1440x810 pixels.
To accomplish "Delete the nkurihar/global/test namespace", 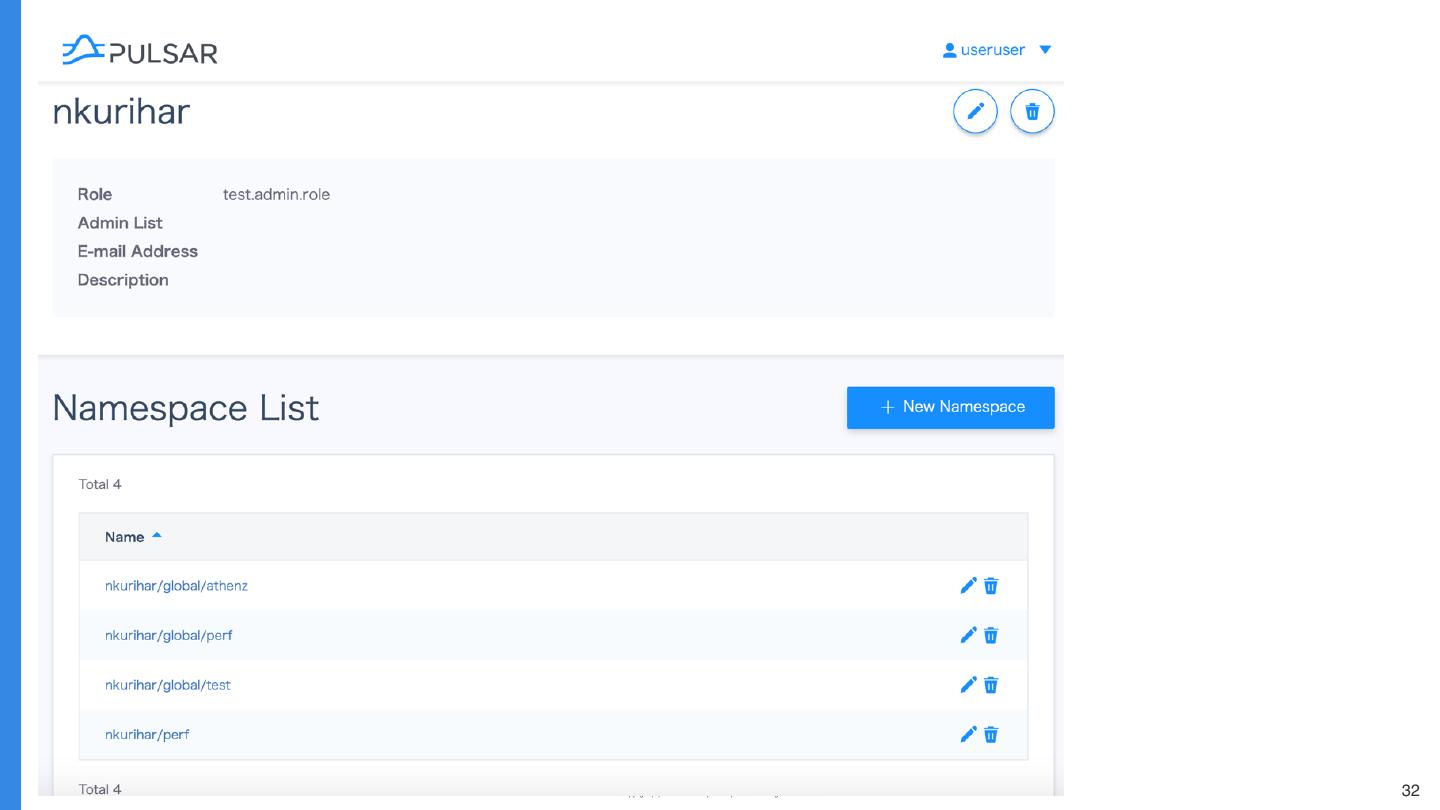I will tap(991, 685).
